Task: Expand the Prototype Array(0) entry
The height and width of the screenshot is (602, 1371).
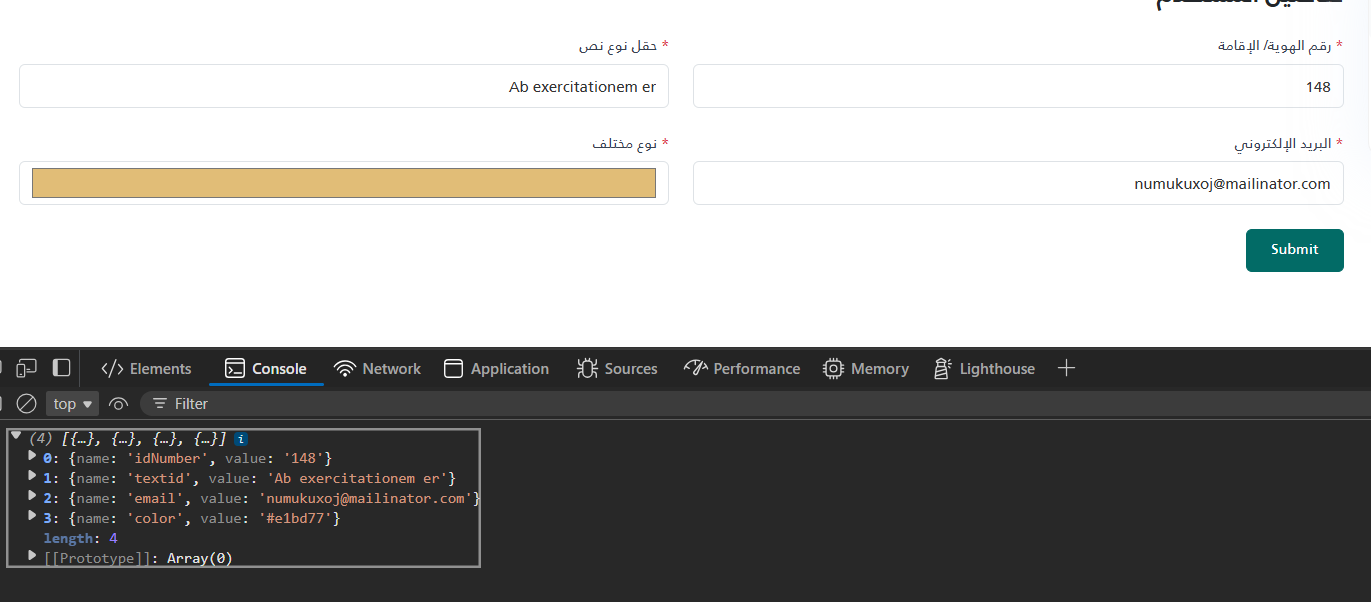Action: (x=32, y=555)
